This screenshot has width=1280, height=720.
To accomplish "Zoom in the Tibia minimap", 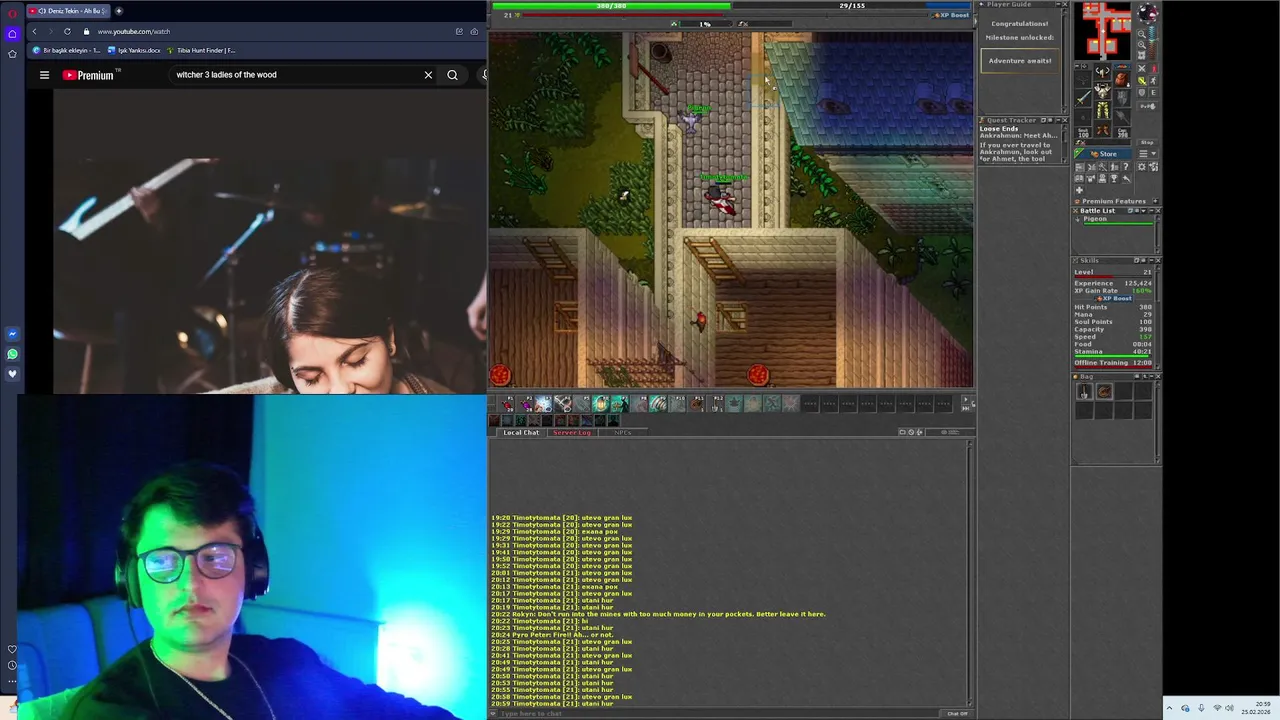I will (1142, 44).
